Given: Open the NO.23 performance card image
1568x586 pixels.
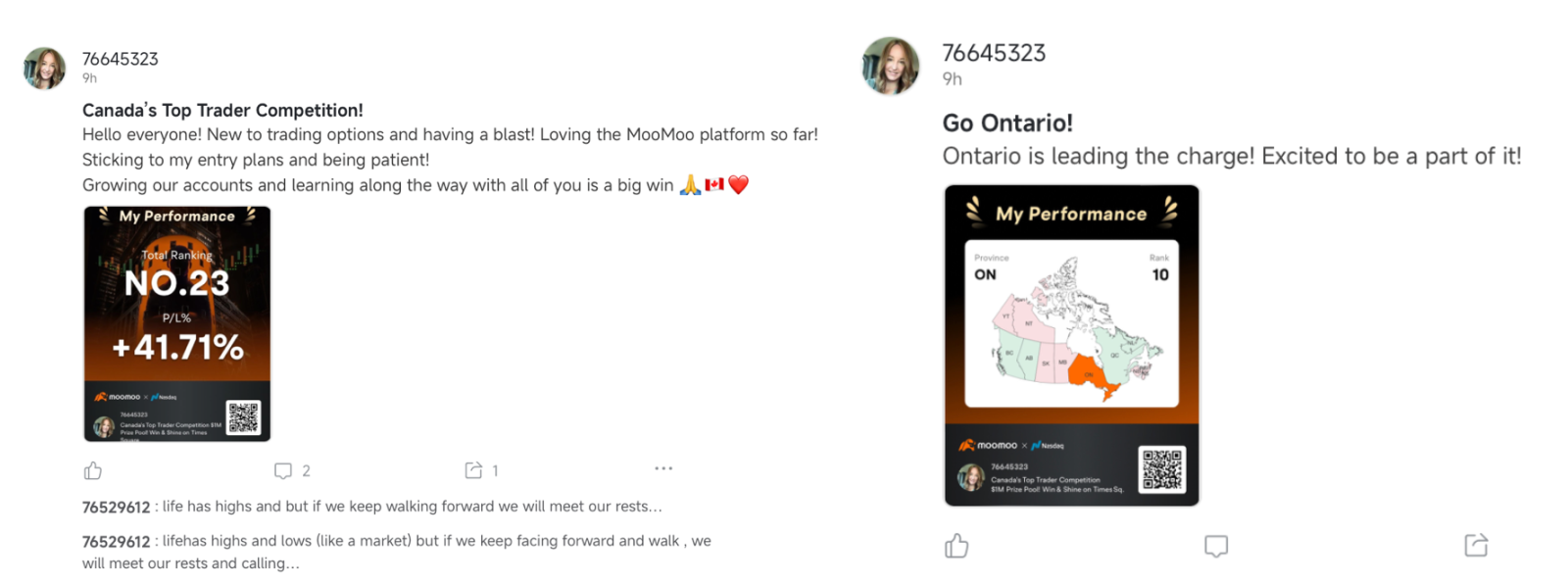Looking at the screenshot, I should 177,323.
